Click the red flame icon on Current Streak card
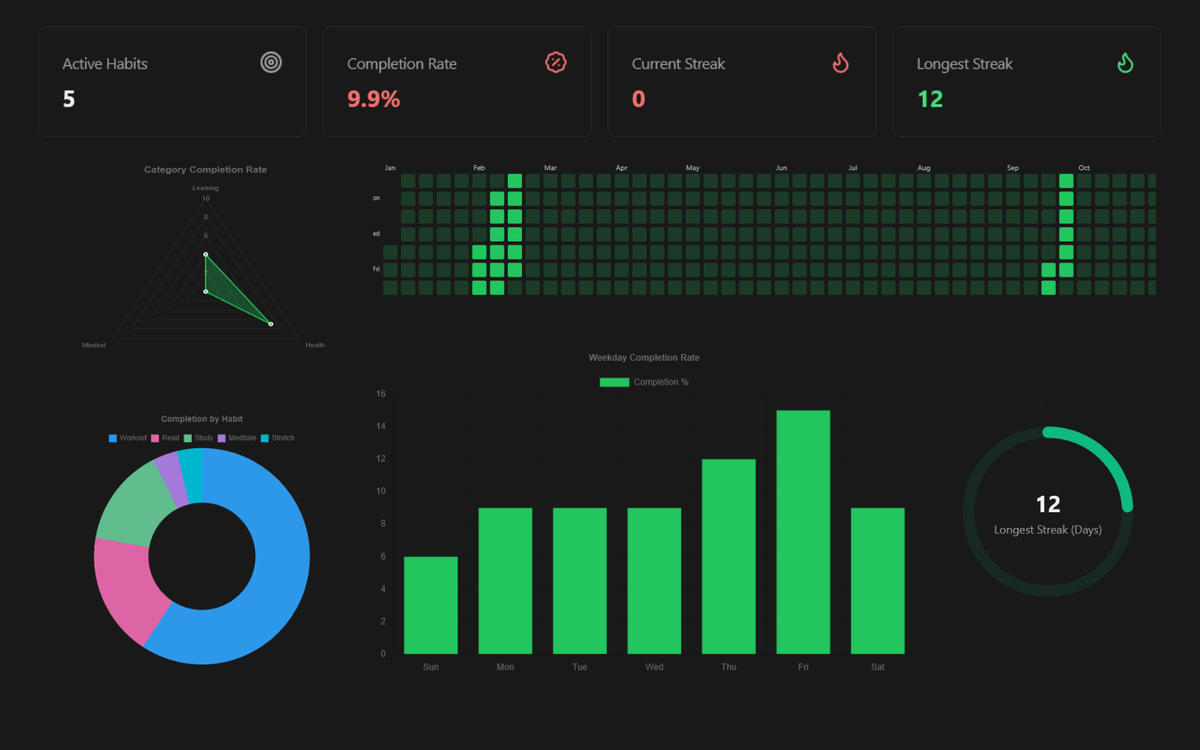The image size is (1200, 750). coord(841,62)
